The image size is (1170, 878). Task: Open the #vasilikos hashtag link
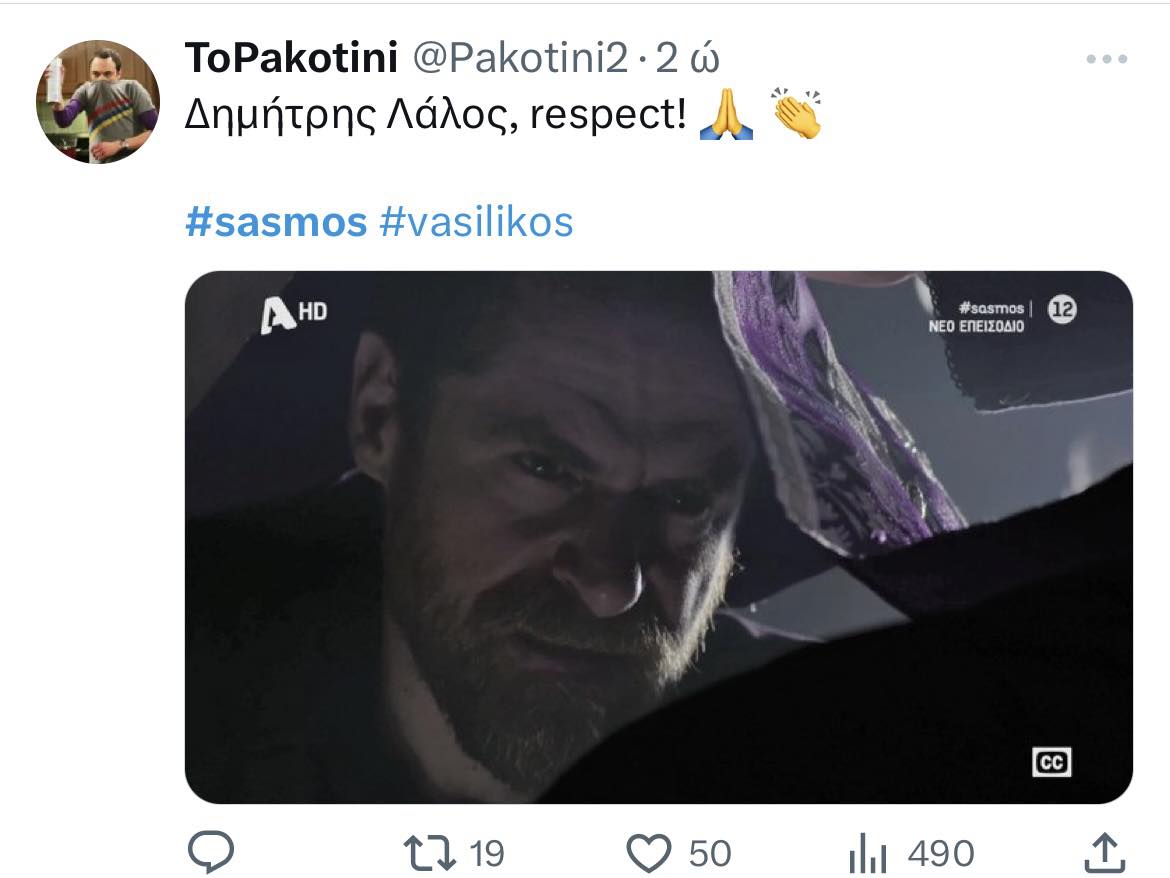(477, 221)
